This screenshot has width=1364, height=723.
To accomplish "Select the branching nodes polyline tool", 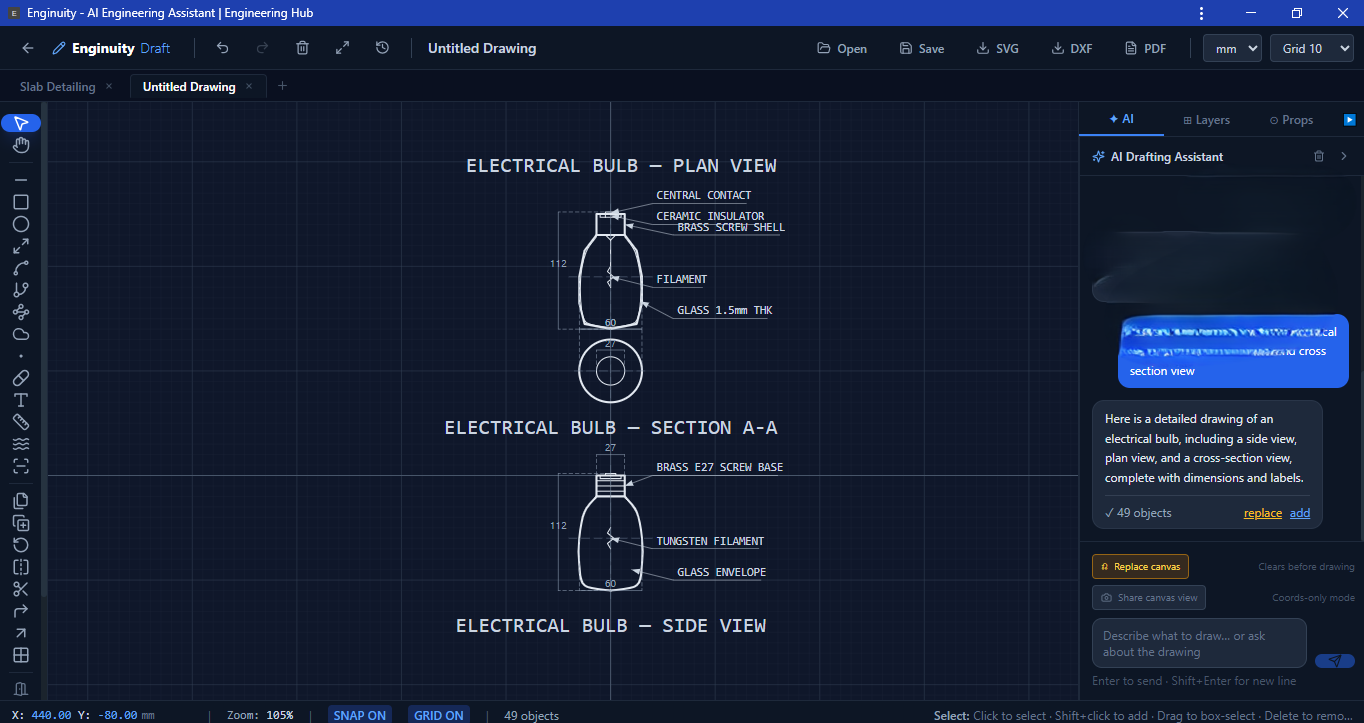I will (x=21, y=290).
